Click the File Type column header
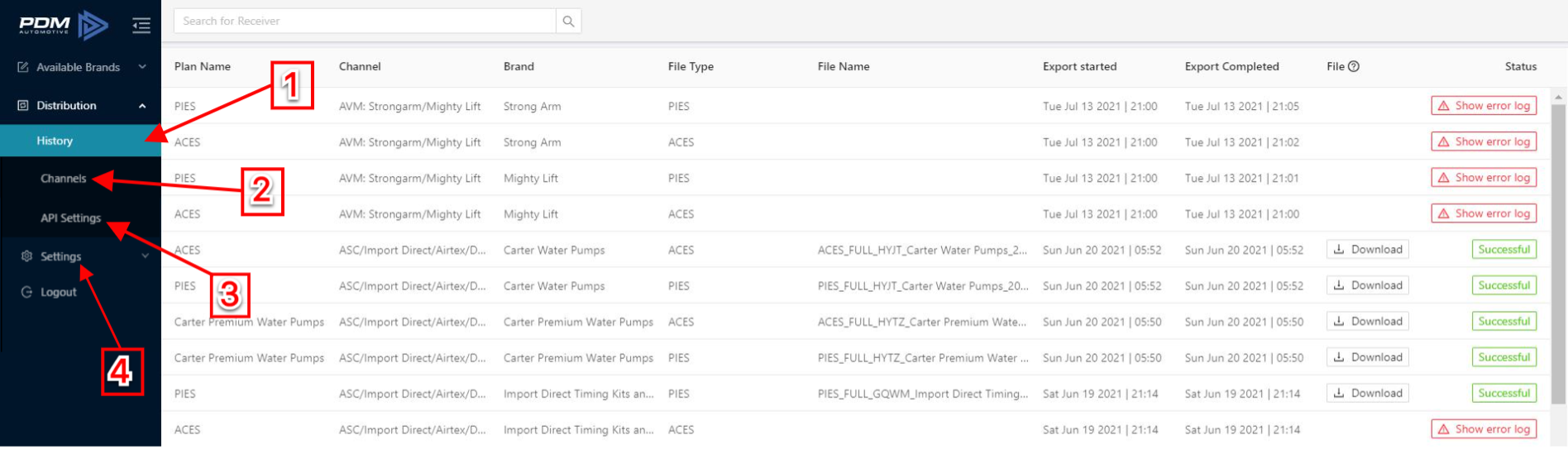Viewport: 1568px width, 454px height. tap(691, 67)
